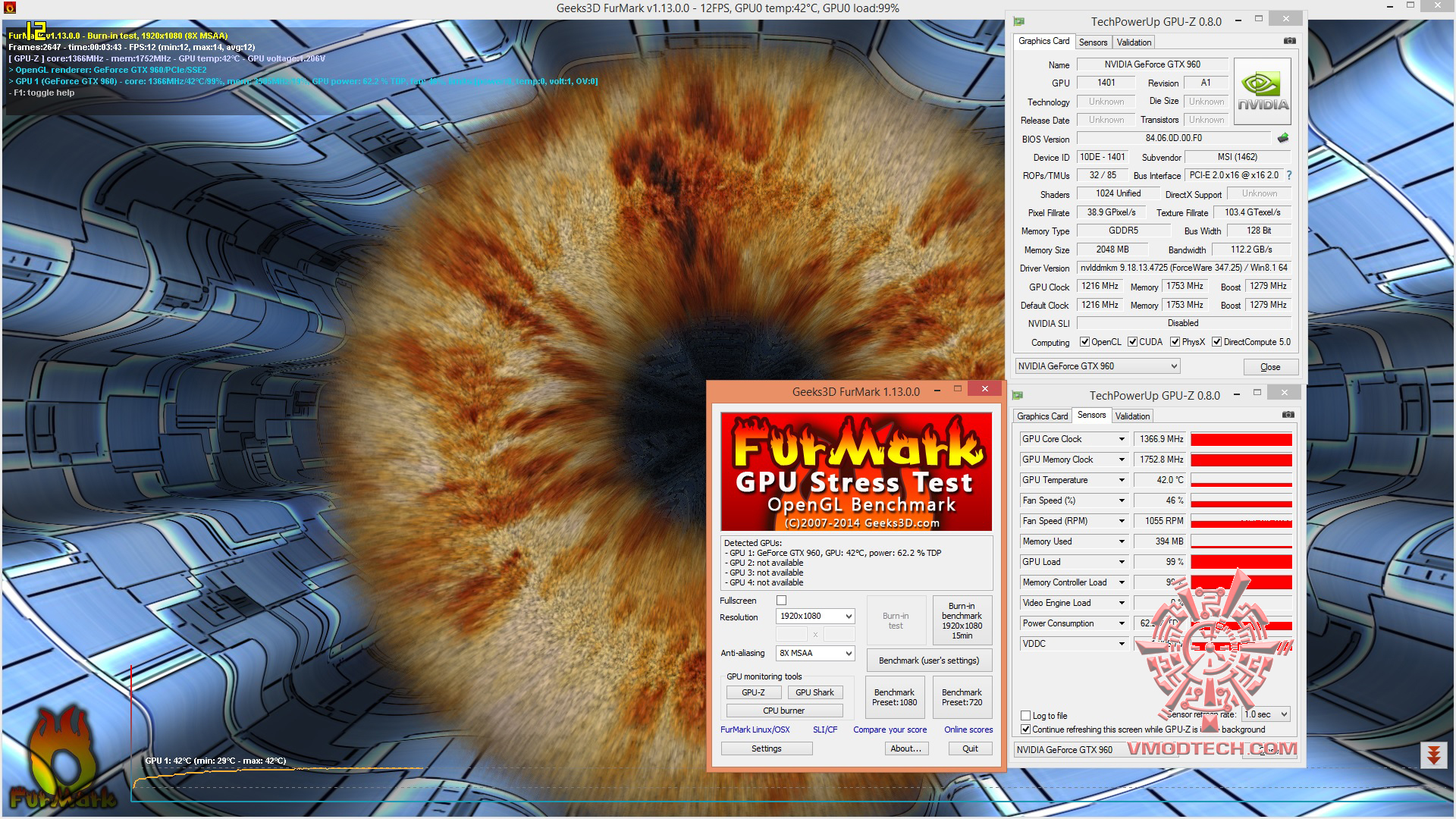1456x819 pixels.
Task: Click the GPU-Z app icon in the top GPU-Z title bar
Action: [1019, 21]
